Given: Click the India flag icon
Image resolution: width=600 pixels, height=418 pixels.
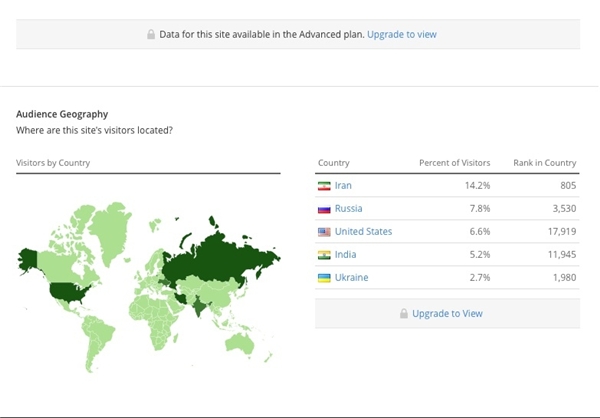Looking at the screenshot, I should point(324,255).
